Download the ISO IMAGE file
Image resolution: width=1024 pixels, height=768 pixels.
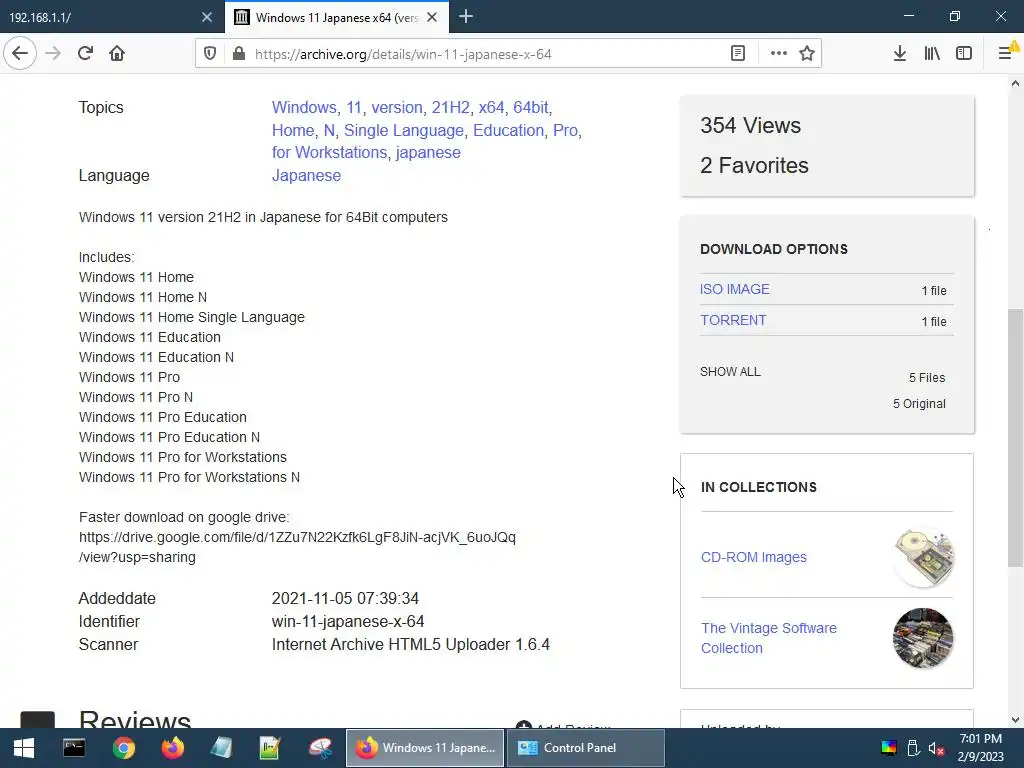pyautogui.click(x=735, y=289)
